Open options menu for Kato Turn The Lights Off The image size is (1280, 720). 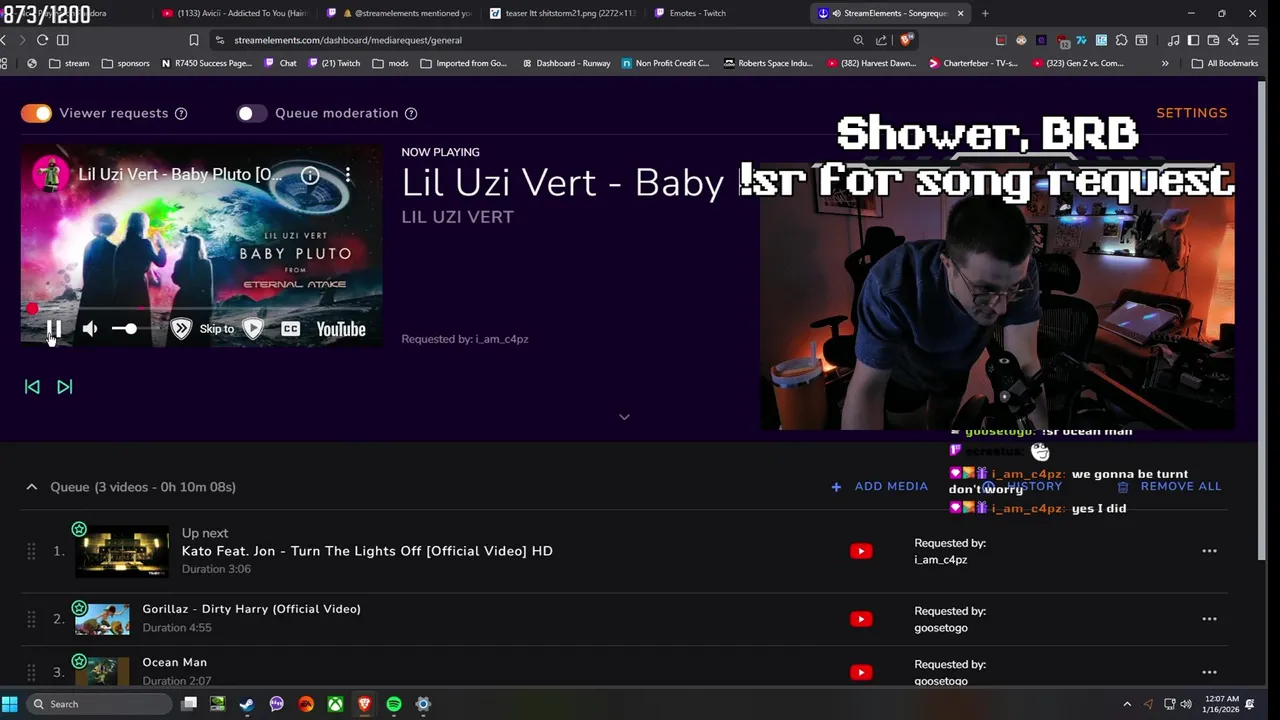[1209, 551]
